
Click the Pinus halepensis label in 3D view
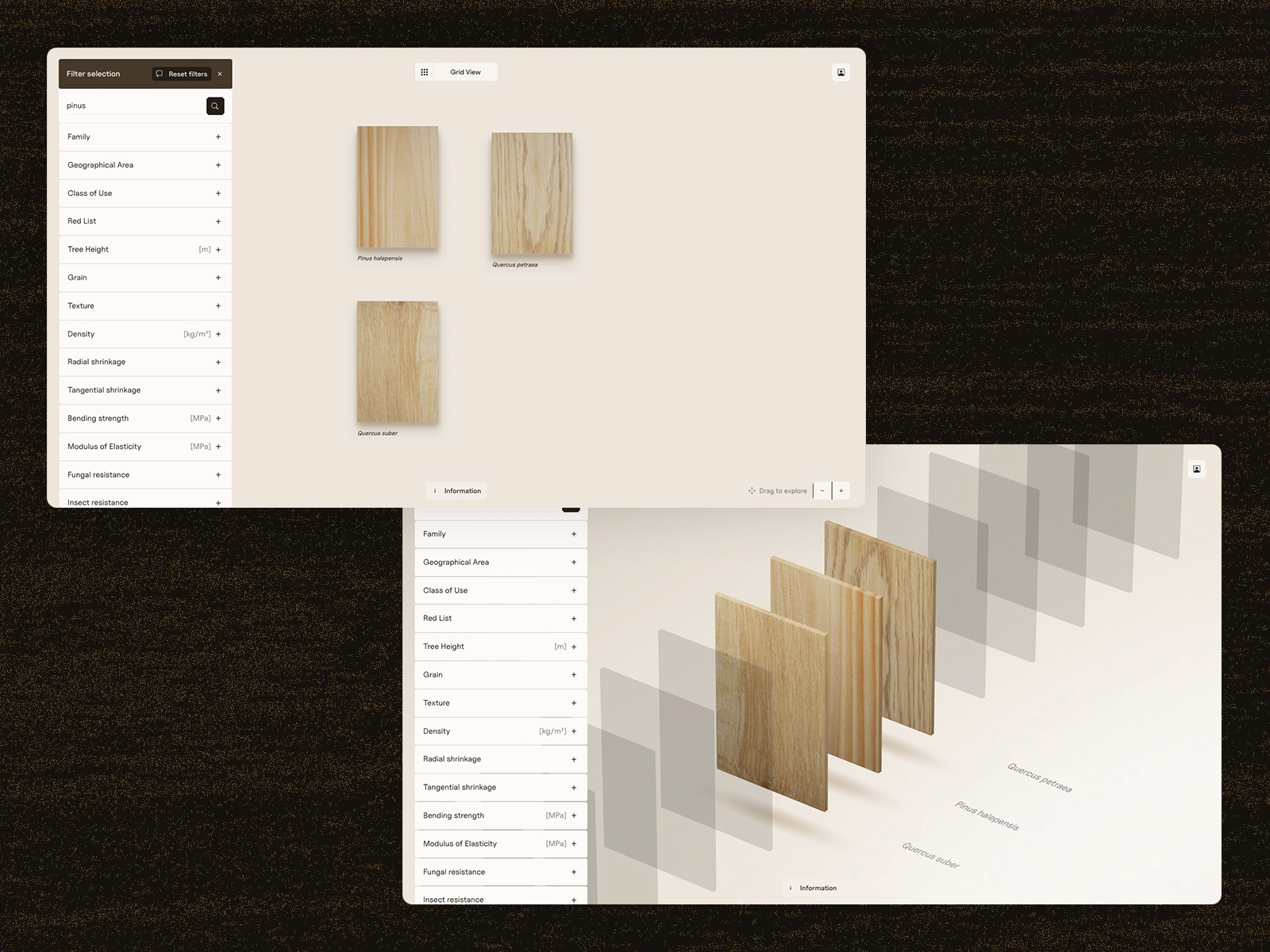(x=987, y=816)
